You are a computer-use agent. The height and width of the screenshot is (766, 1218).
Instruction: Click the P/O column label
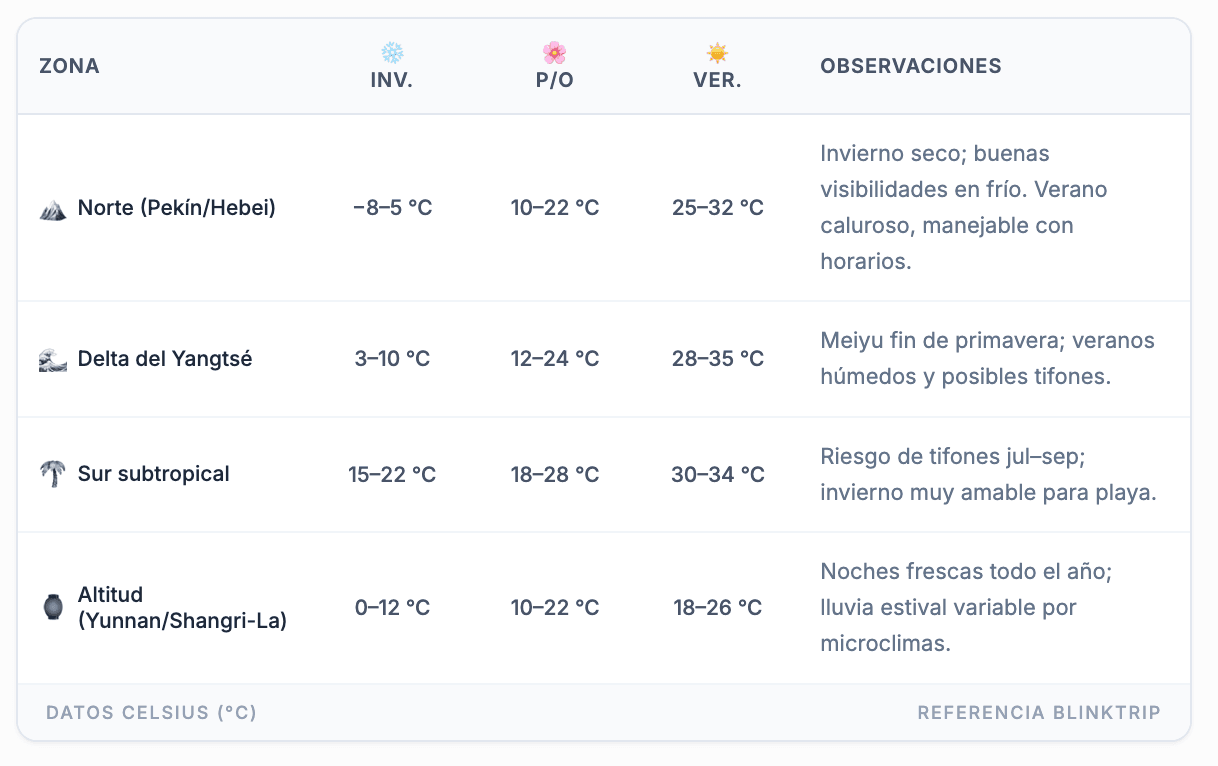point(555,81)
